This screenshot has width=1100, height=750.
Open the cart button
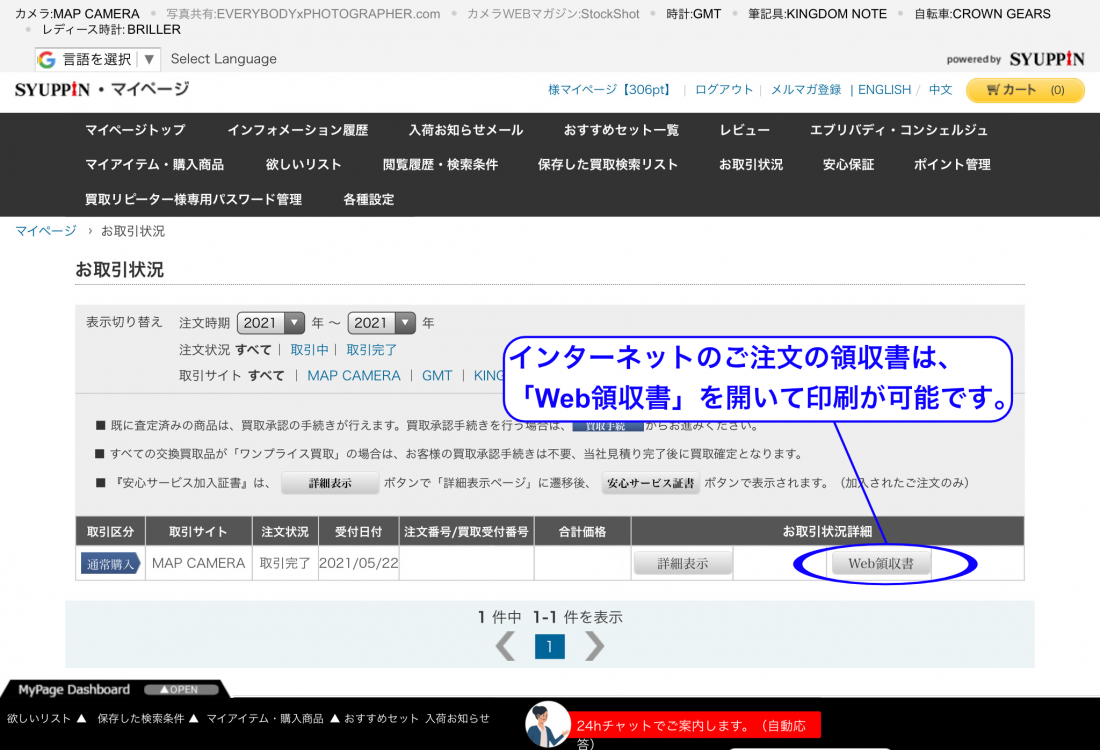coord(1025,90)
